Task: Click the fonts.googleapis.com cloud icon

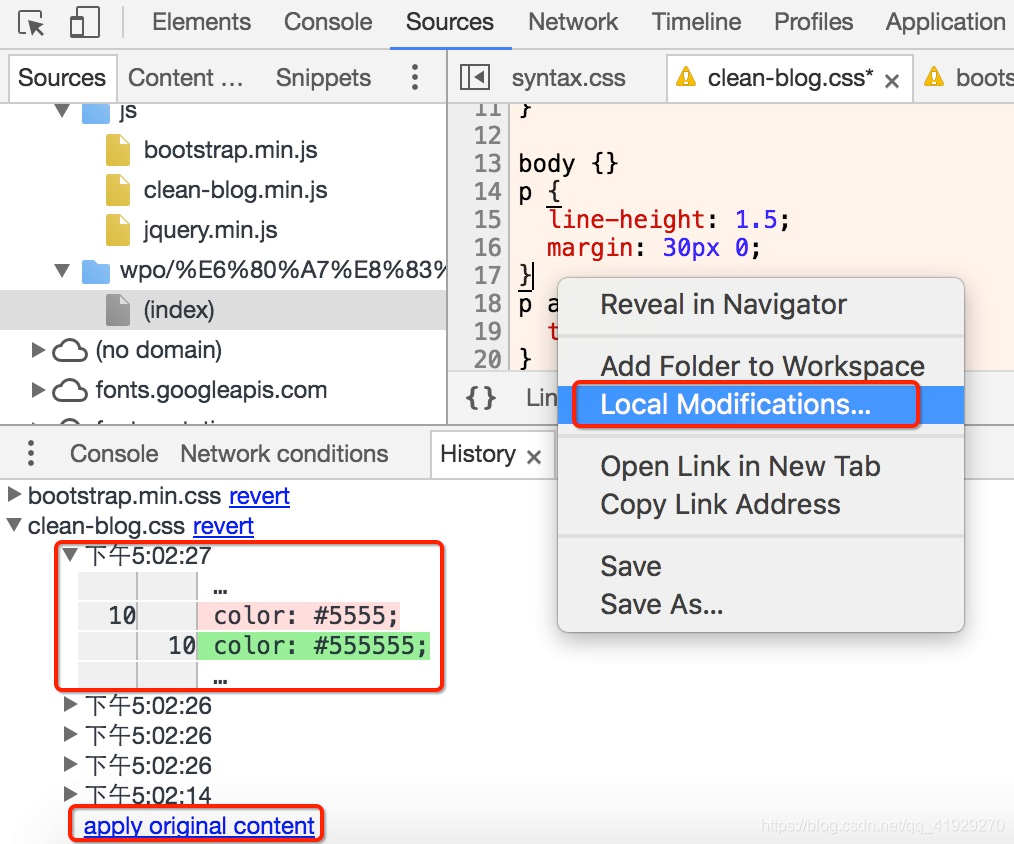Action: click(x=70, y=391)
